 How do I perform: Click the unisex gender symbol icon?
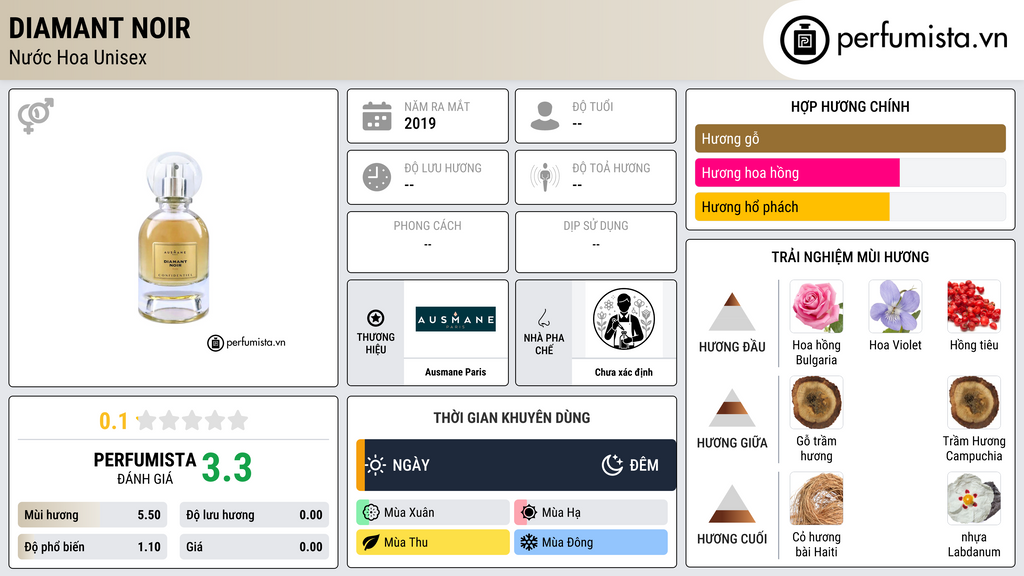(36, 116)
